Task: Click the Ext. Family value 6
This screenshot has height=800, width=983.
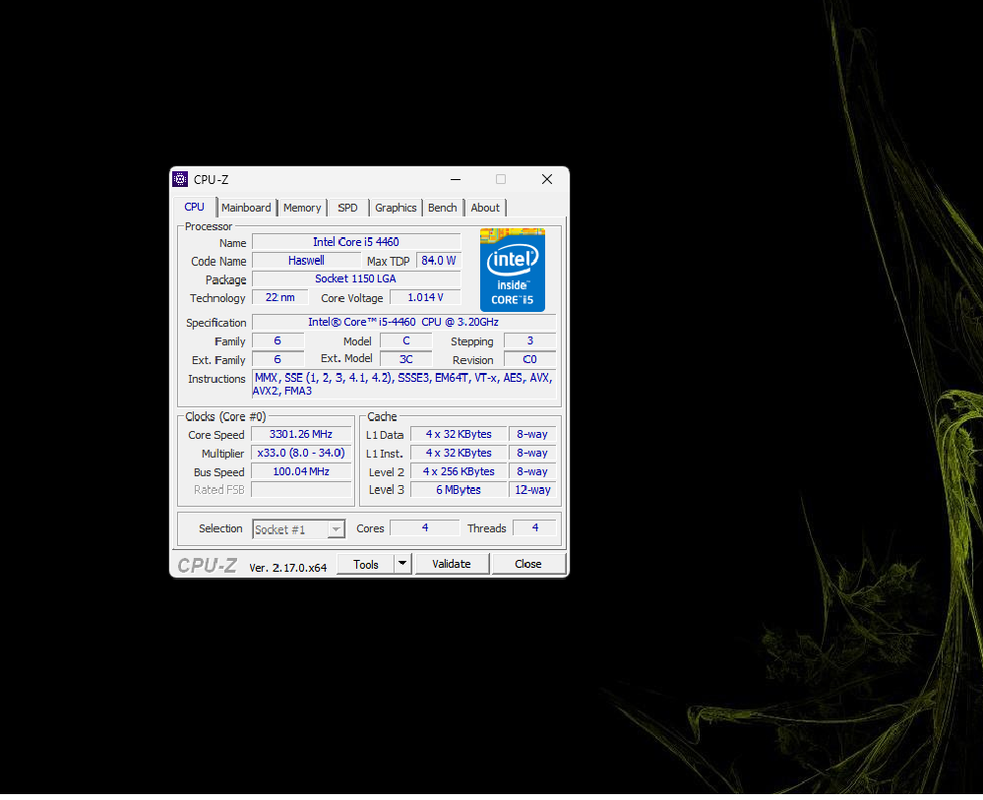Action: pyautogui.click(x=278, y=359)
